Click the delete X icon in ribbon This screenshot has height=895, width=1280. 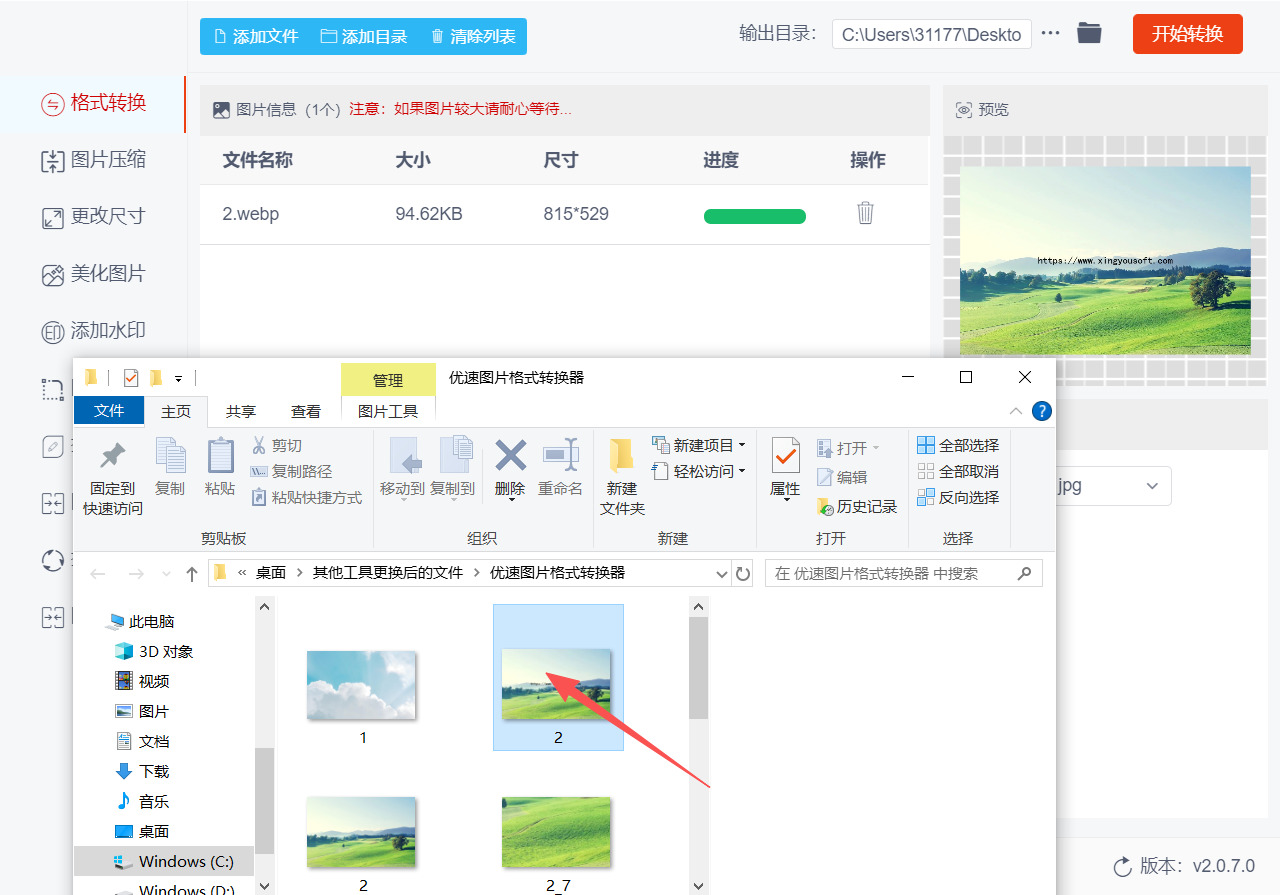tap(510, 456)
